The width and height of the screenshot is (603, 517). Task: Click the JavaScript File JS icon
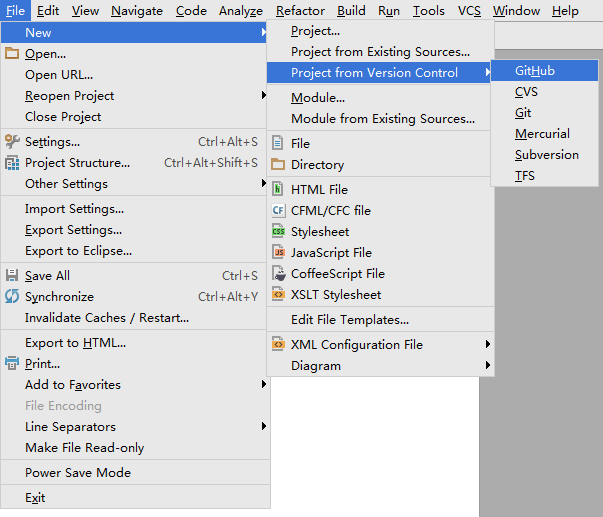pyautogui.click(x=278, y=252)
